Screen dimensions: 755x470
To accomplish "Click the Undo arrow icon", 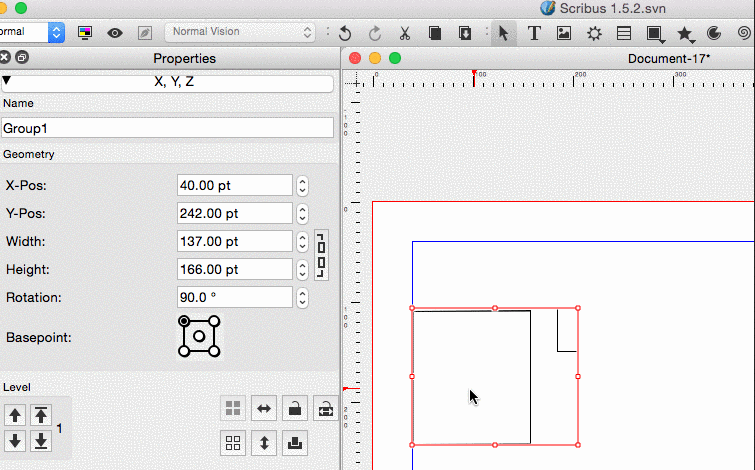I will 345,33.
